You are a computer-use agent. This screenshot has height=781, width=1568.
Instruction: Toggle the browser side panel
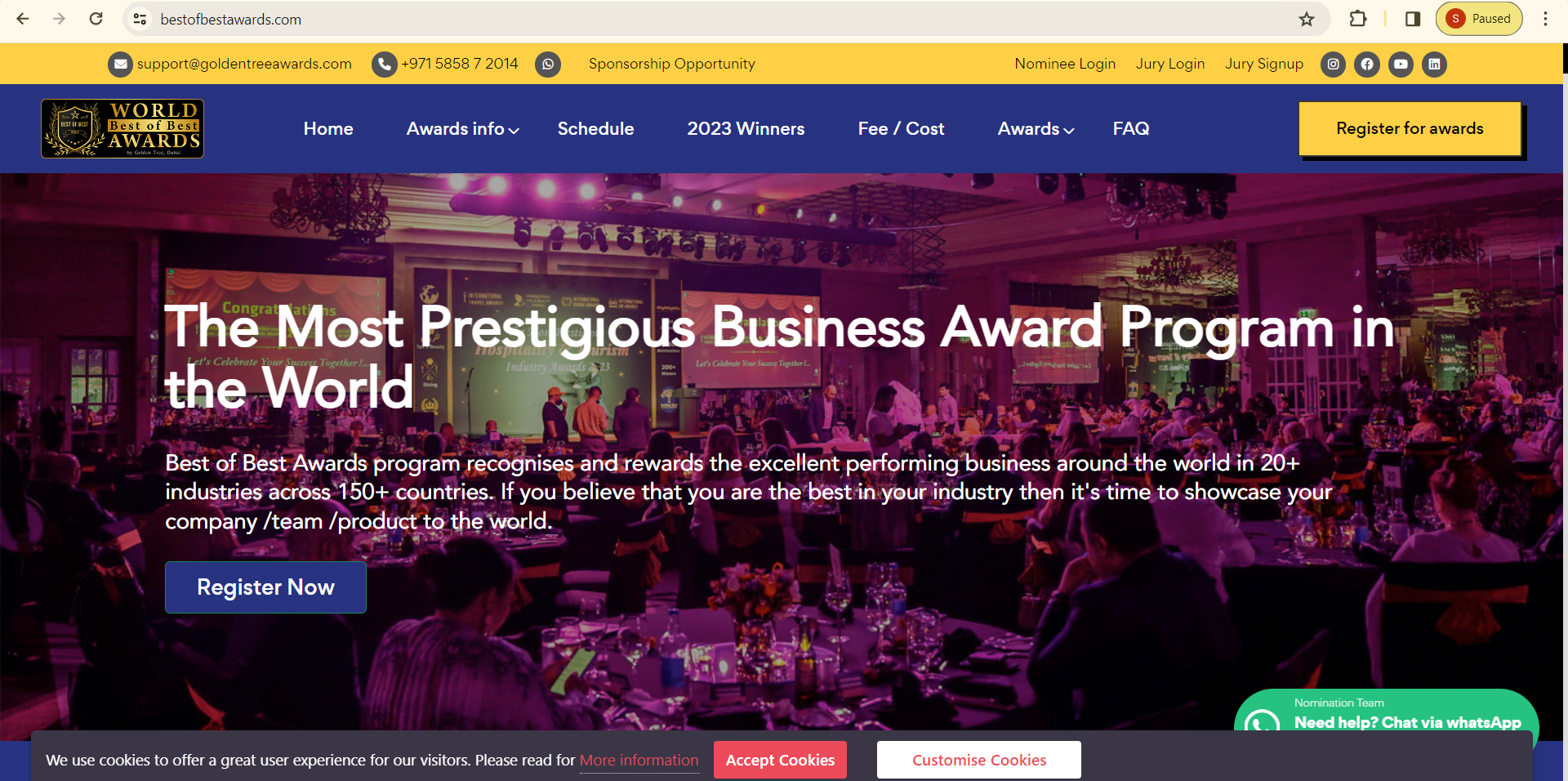(x=1413, y=19)
